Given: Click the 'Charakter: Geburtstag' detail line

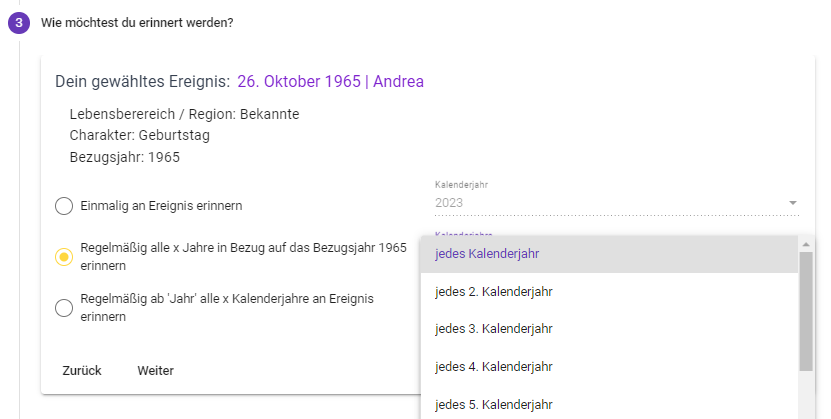Looking at the screenshot, I should [x=140, y=135].
